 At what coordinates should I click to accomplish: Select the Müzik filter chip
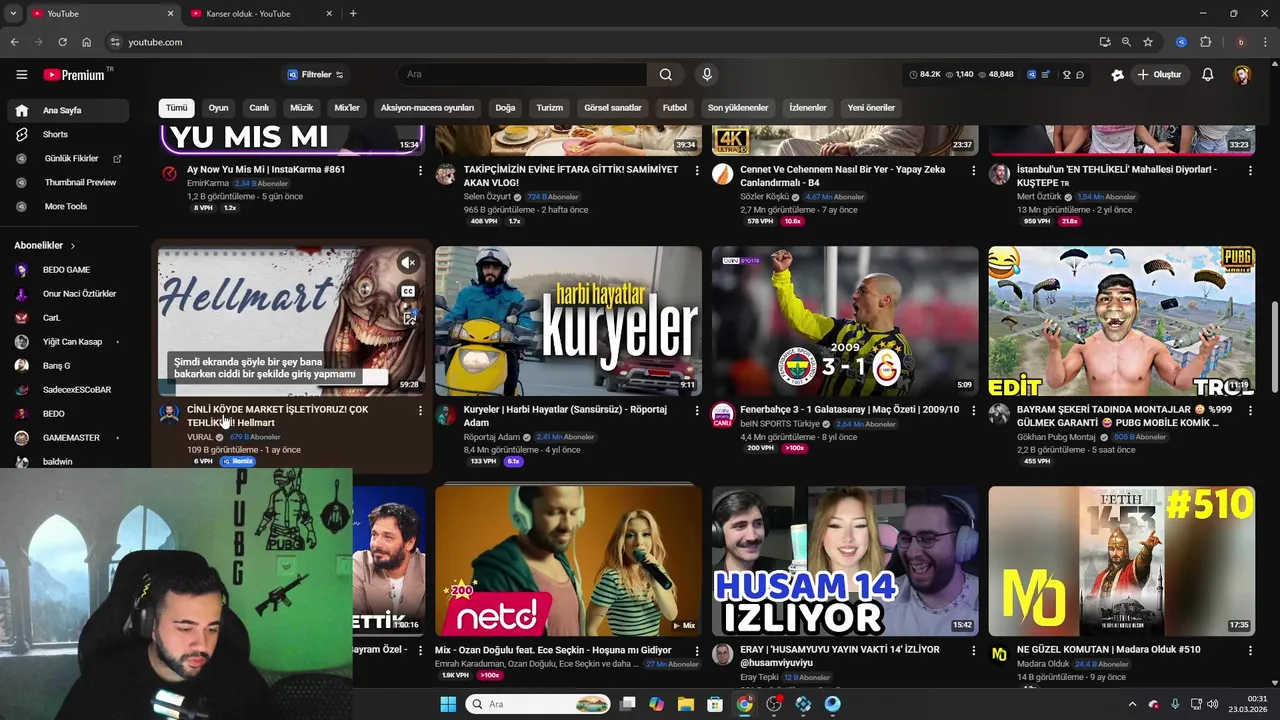coord(301,108)
